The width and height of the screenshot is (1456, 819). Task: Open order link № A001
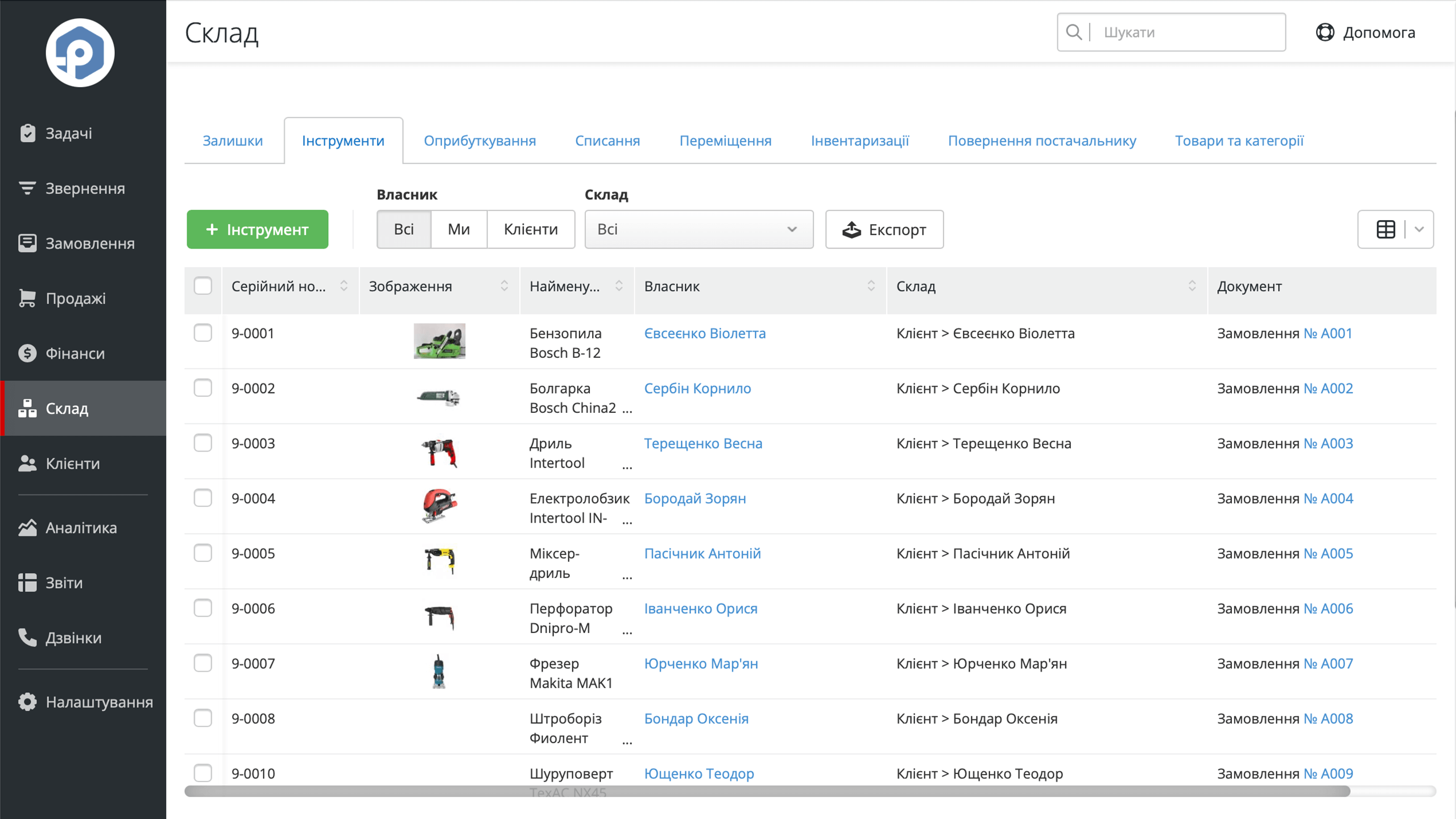(1327, 333)
